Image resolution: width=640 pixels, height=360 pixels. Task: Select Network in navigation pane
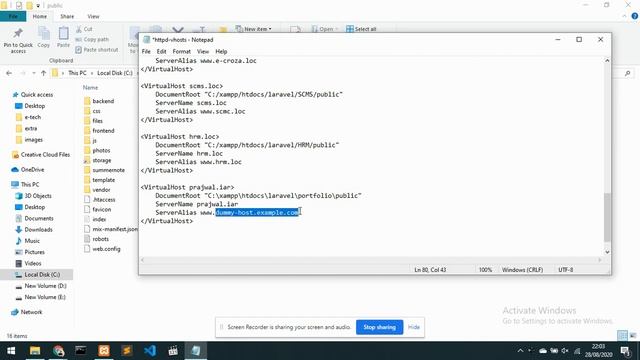[x=27, y=312]
